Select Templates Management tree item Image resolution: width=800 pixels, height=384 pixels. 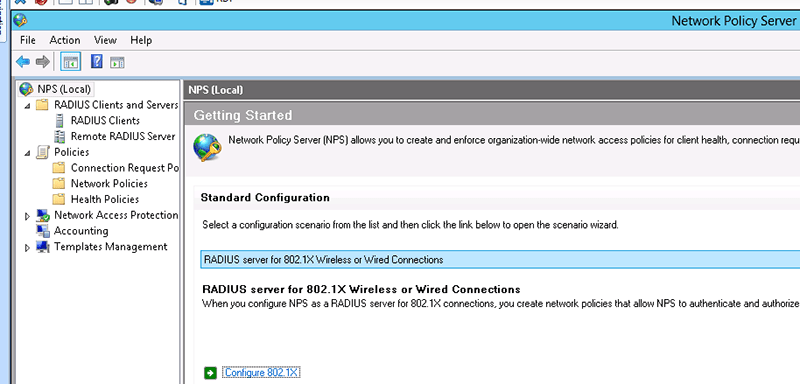coord(111,247)
